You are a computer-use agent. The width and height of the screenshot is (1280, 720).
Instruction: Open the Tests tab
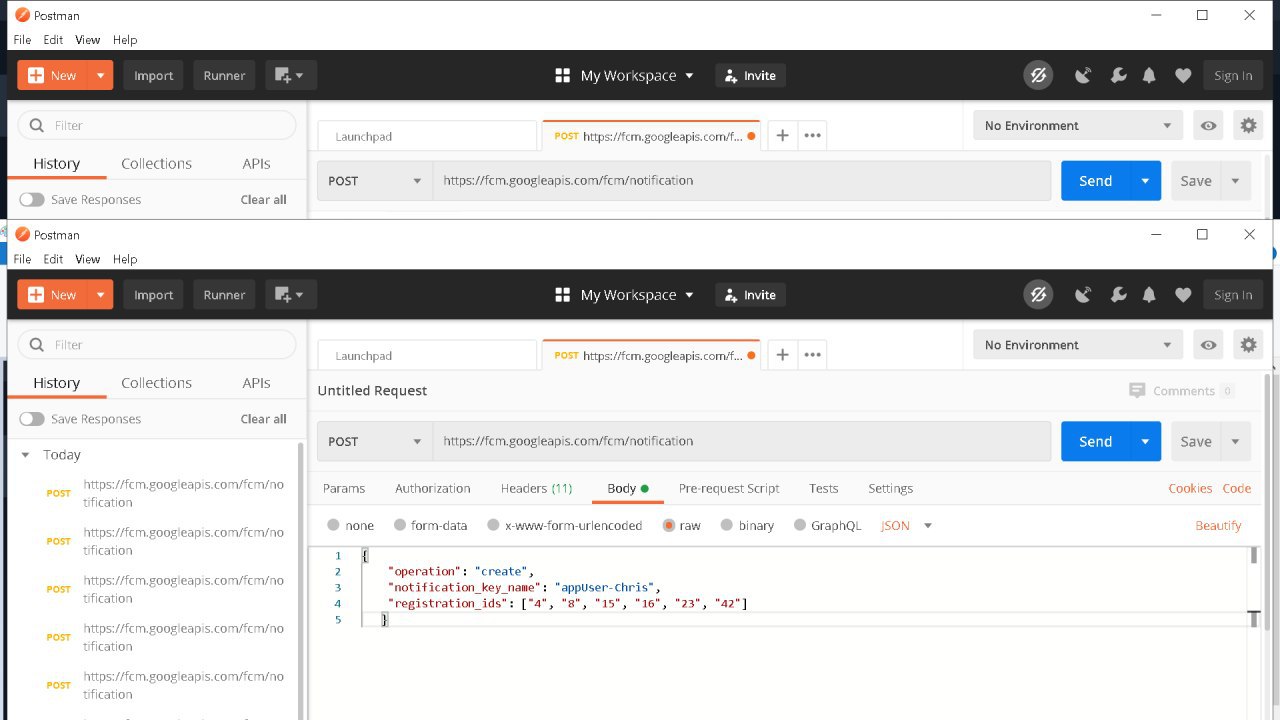click(824, 488)
